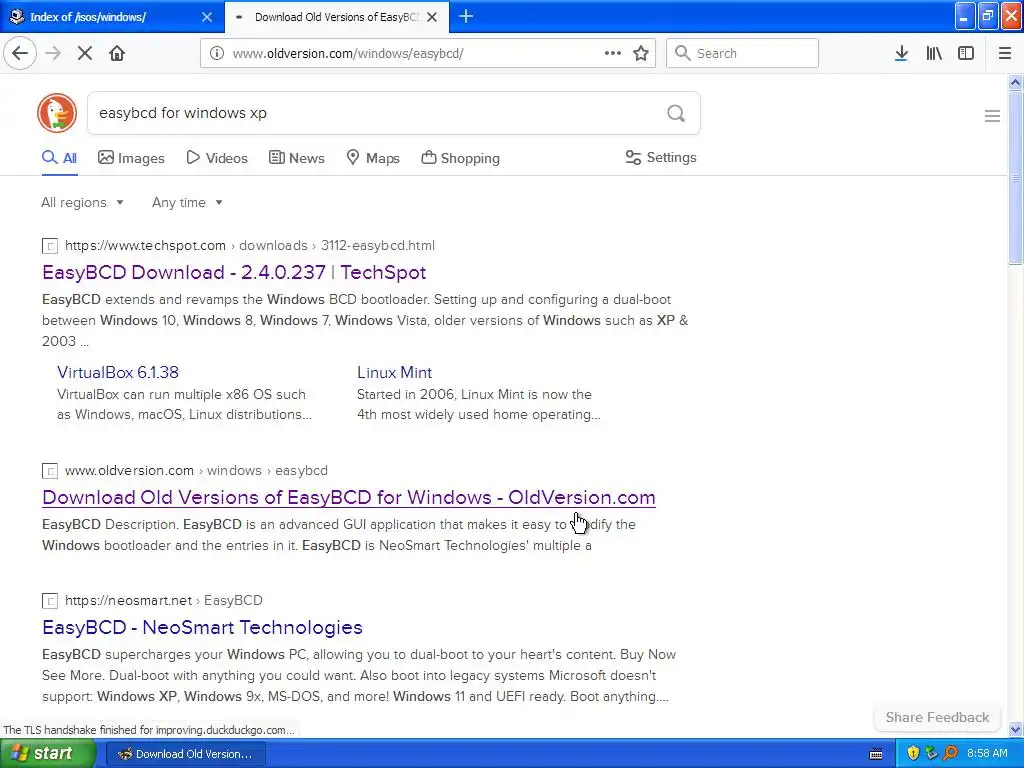1024x768 pixels.
Task: Click the www.oldversion.com result URL
Action: 196,470
